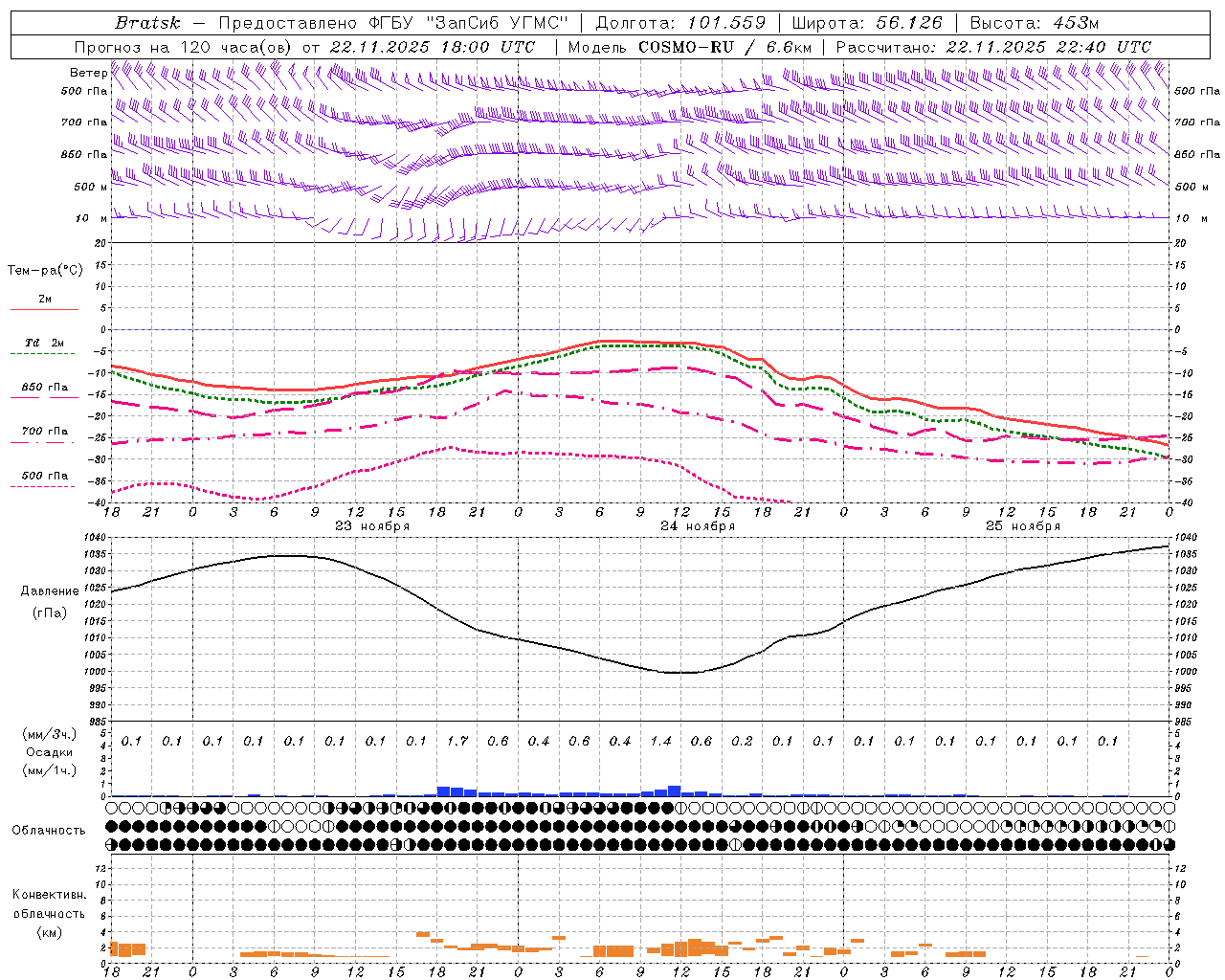Image resolution: width=1225 pixels, height=980 pixels.
Task: Click the station name Bratsk in header
Action: pos(147,23)
